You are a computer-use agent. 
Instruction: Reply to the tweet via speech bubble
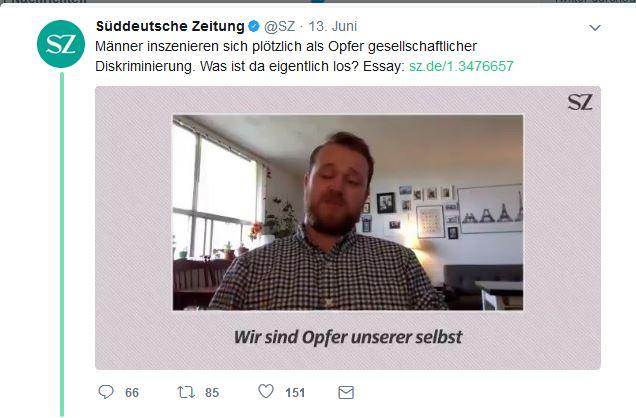coord(106,392)
